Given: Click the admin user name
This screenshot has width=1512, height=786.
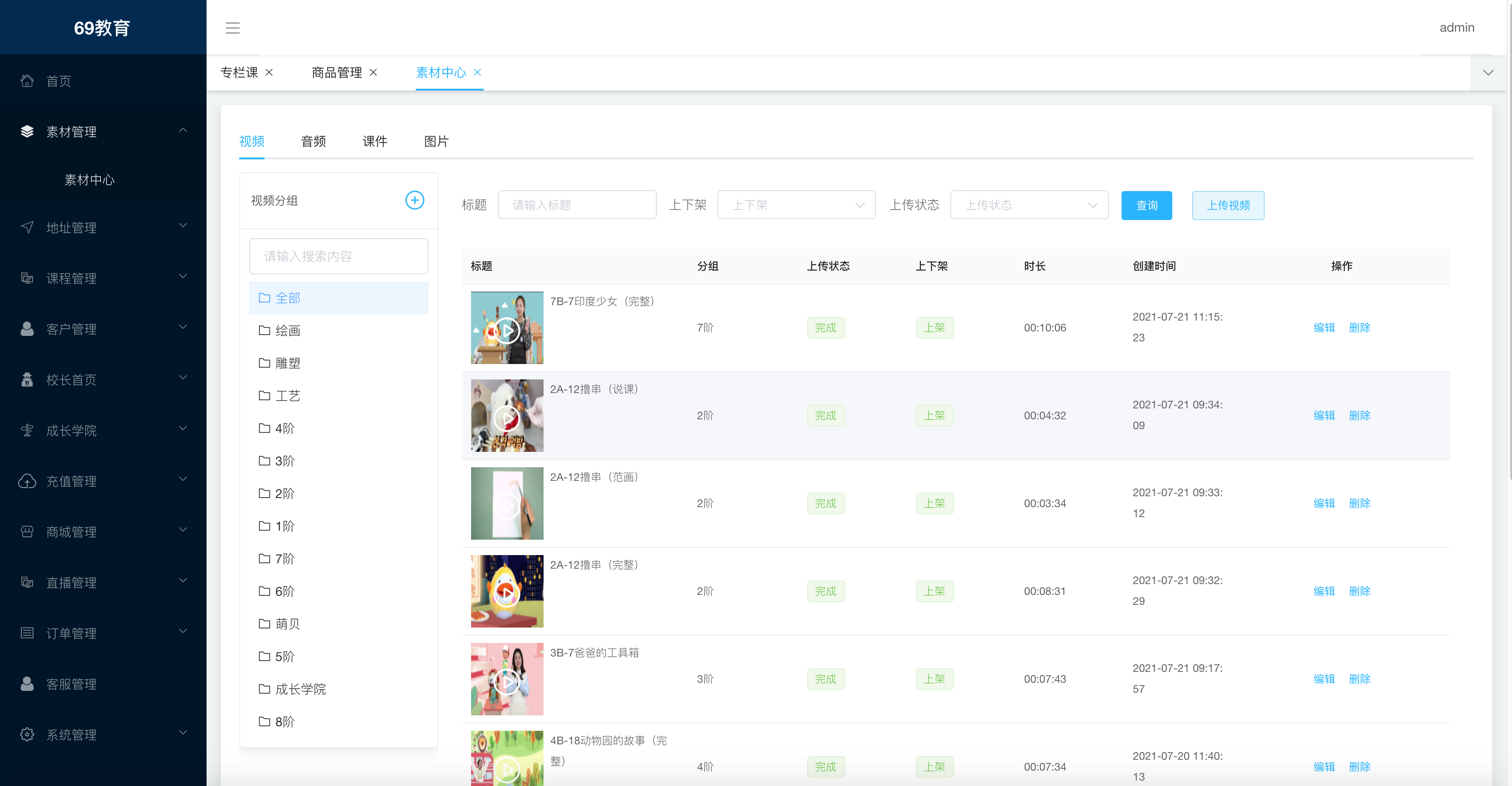Looking at the screenshot, I should tap(1457, 28).
